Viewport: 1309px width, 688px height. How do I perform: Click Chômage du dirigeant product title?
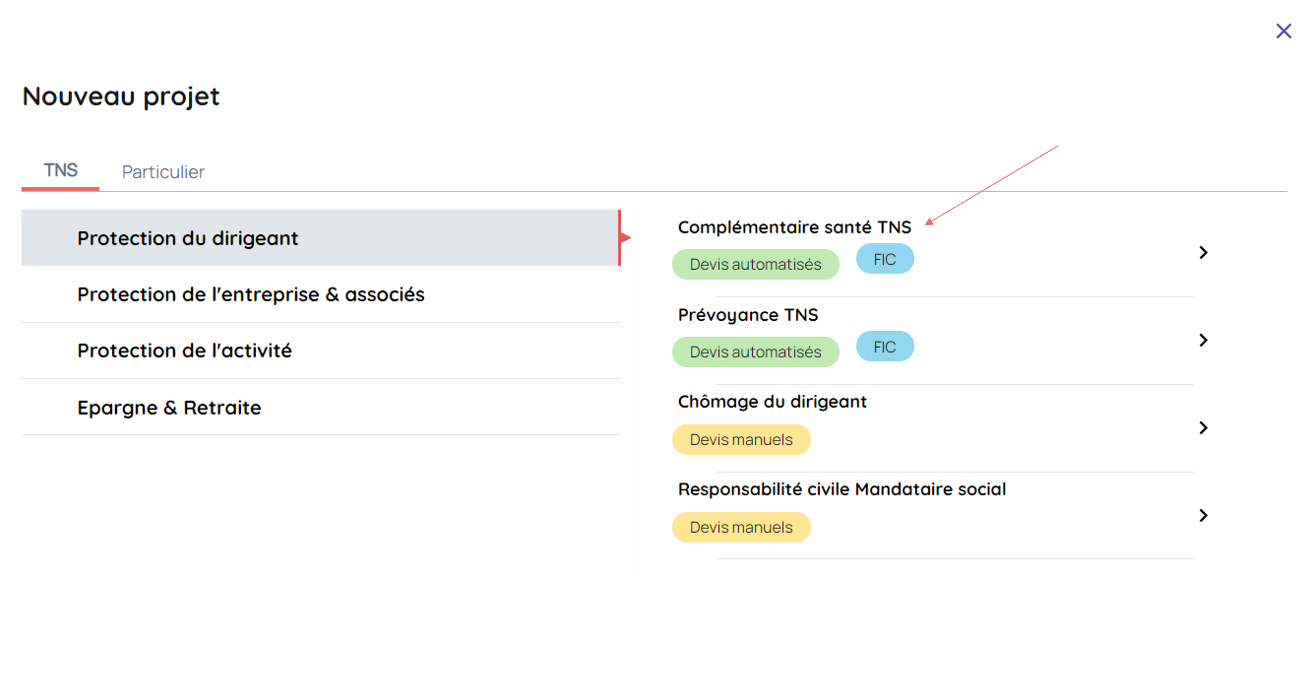point(772,402)
